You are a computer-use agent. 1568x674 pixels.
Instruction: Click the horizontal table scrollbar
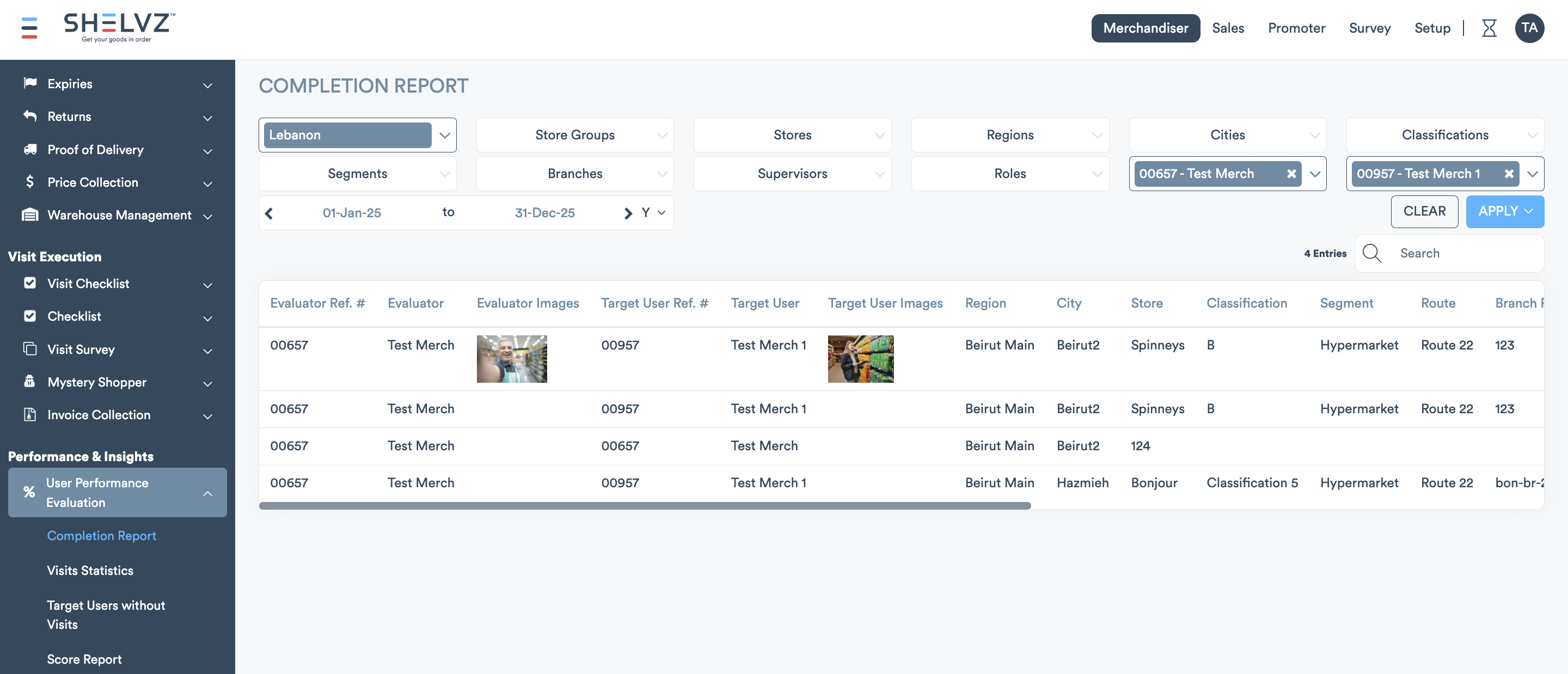tap(644, 505)
